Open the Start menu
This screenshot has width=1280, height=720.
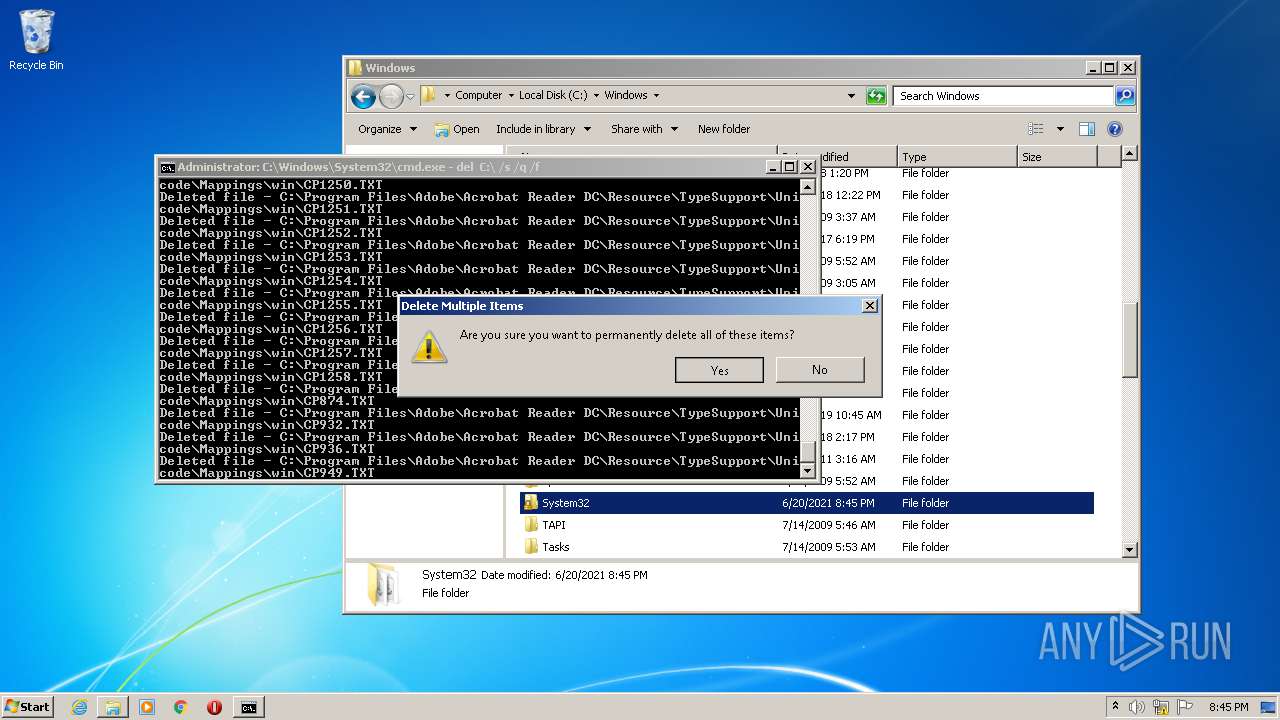coord(27,706)
